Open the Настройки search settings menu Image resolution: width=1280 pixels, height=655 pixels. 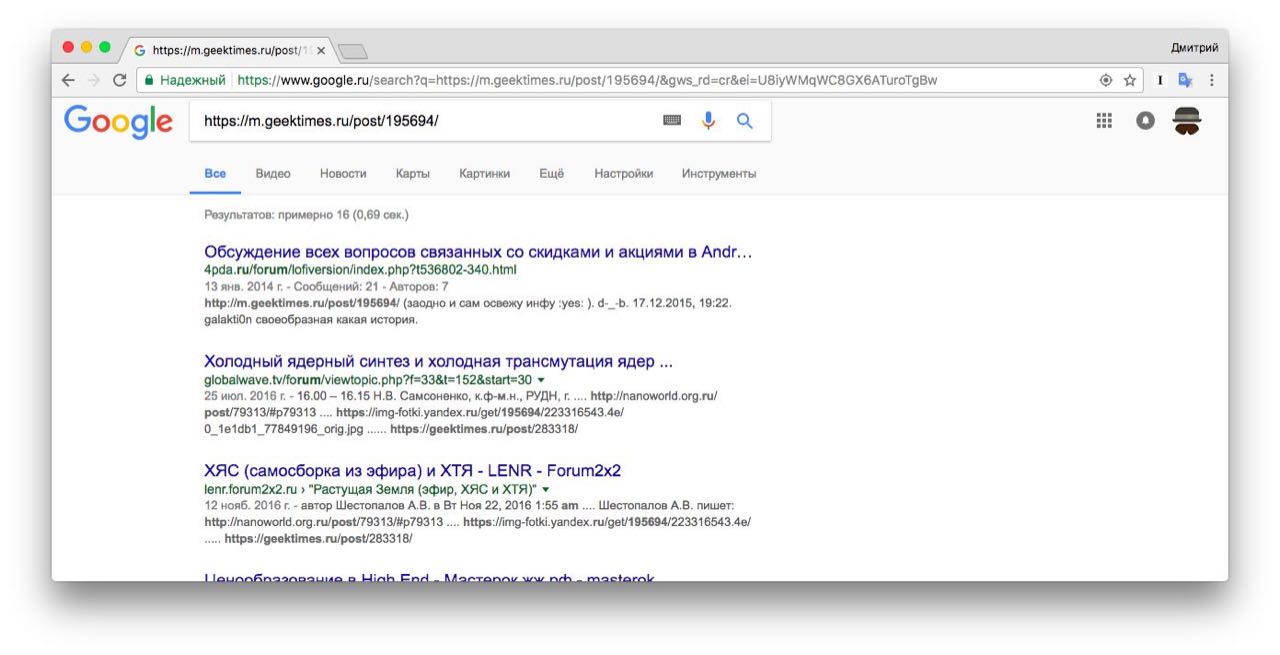click(624, 173)
